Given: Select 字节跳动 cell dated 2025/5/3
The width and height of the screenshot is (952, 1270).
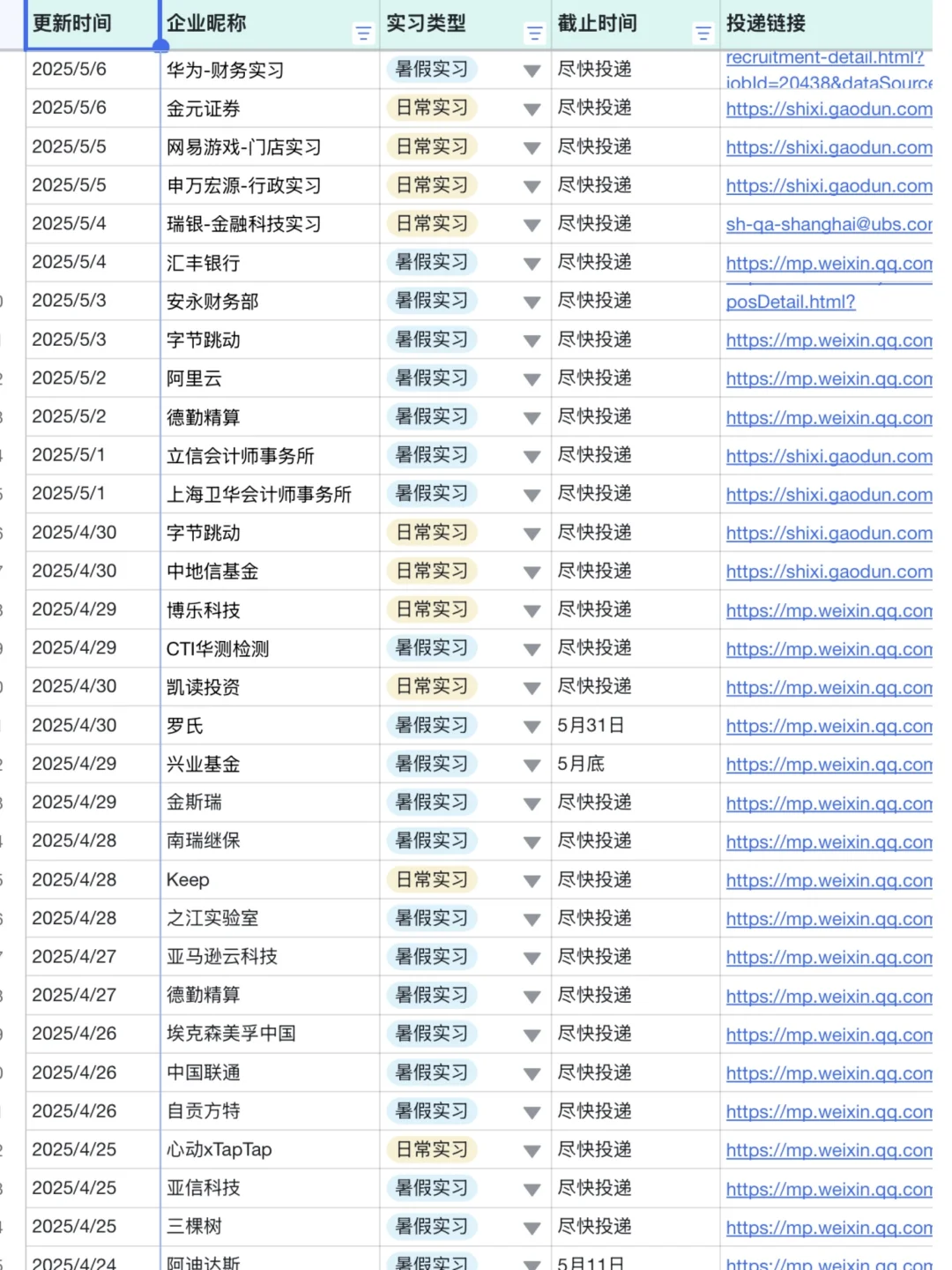Looking at the screenshot, I should click(270, 340).
